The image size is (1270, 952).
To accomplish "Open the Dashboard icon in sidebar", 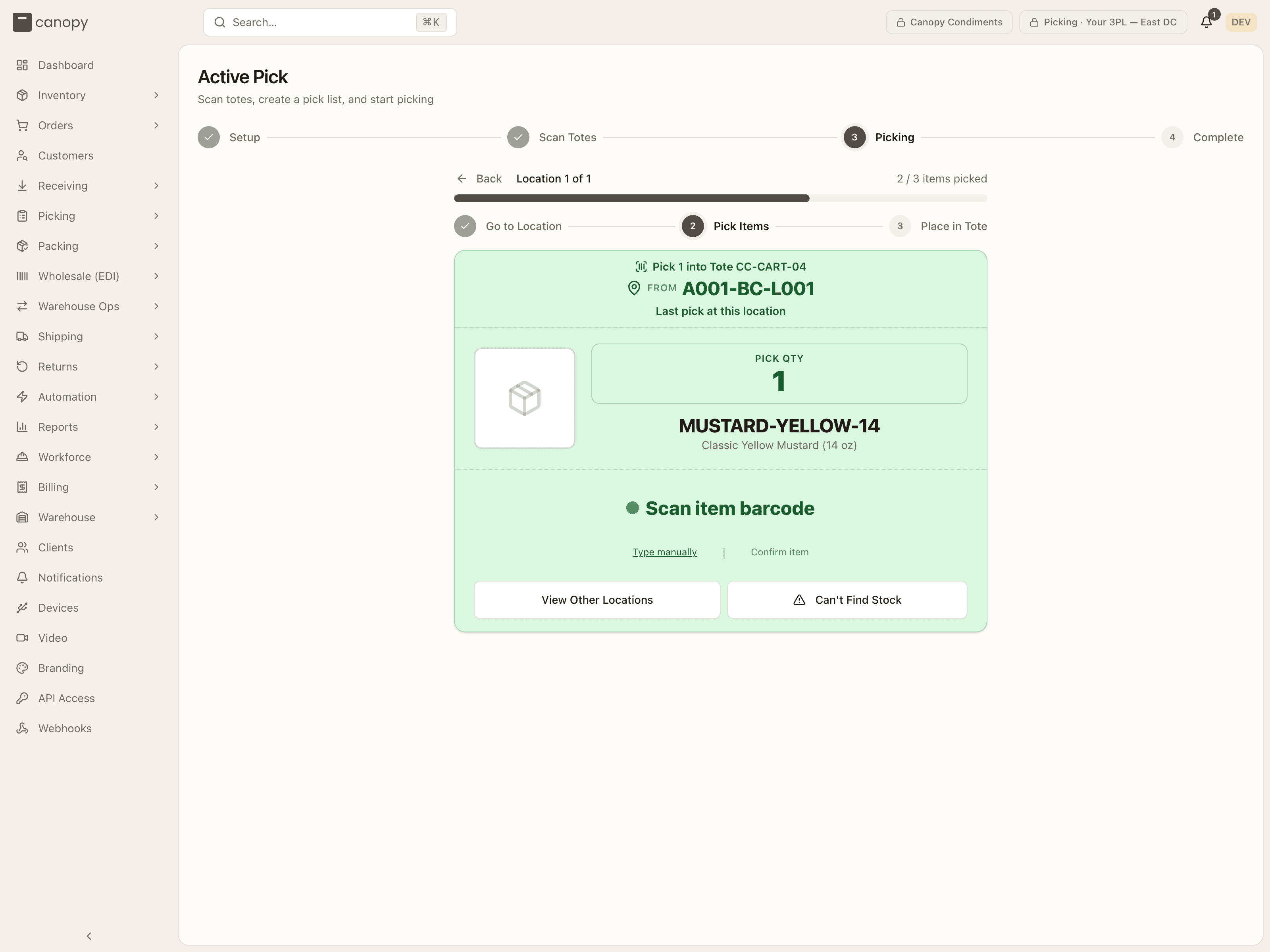I will pyautogui.click(x=22, y=65).
